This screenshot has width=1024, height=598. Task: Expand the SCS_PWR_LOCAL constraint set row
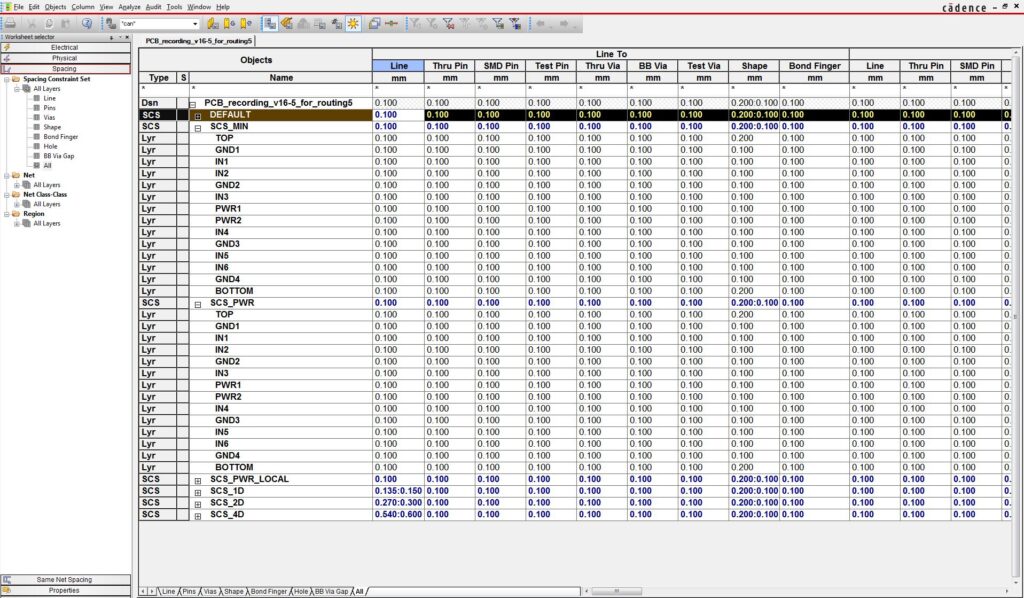[x=198, y=479]
